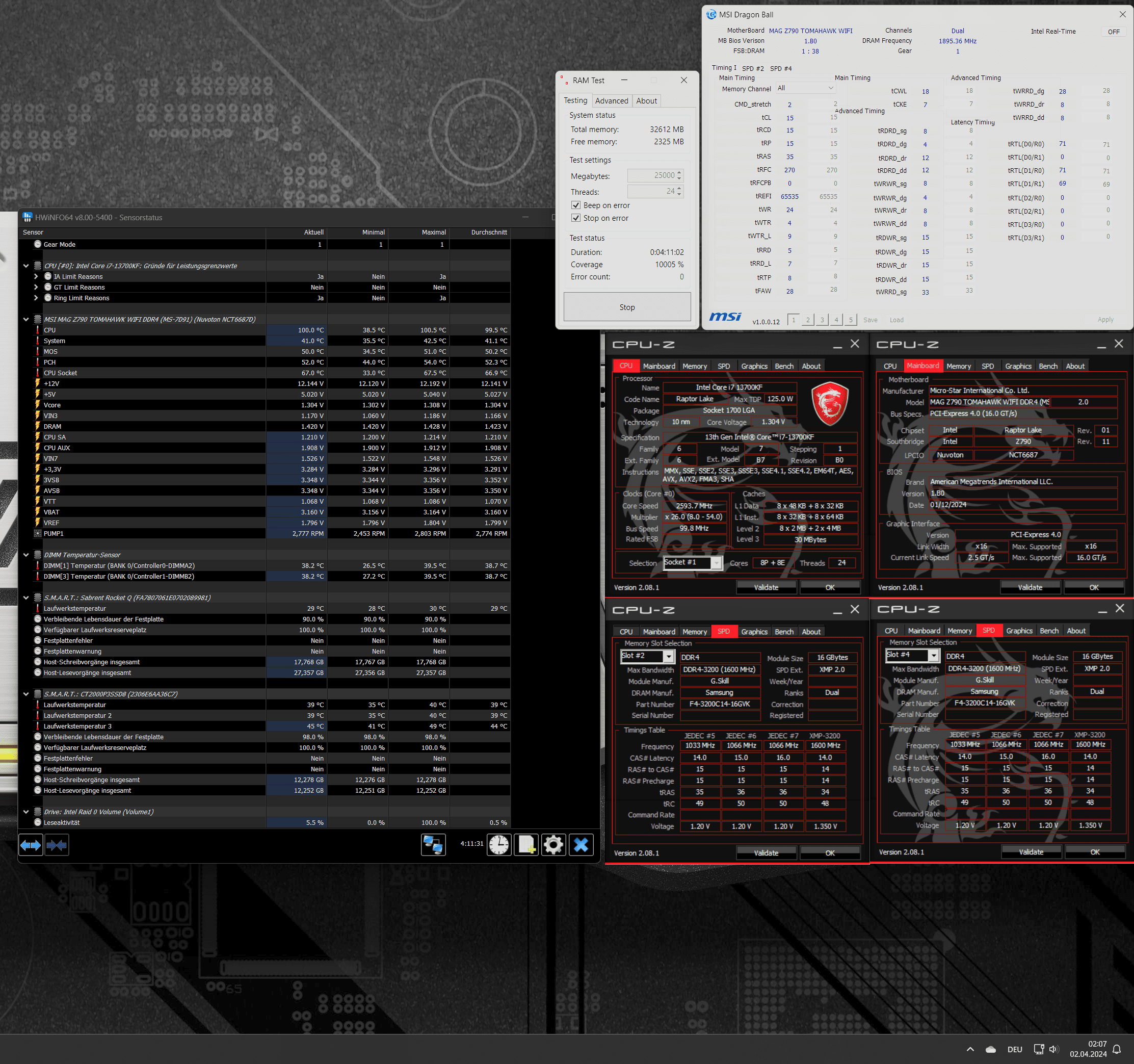Collapse the CPU [#0] Core i7-13700KF group

(x=25, y=265)
